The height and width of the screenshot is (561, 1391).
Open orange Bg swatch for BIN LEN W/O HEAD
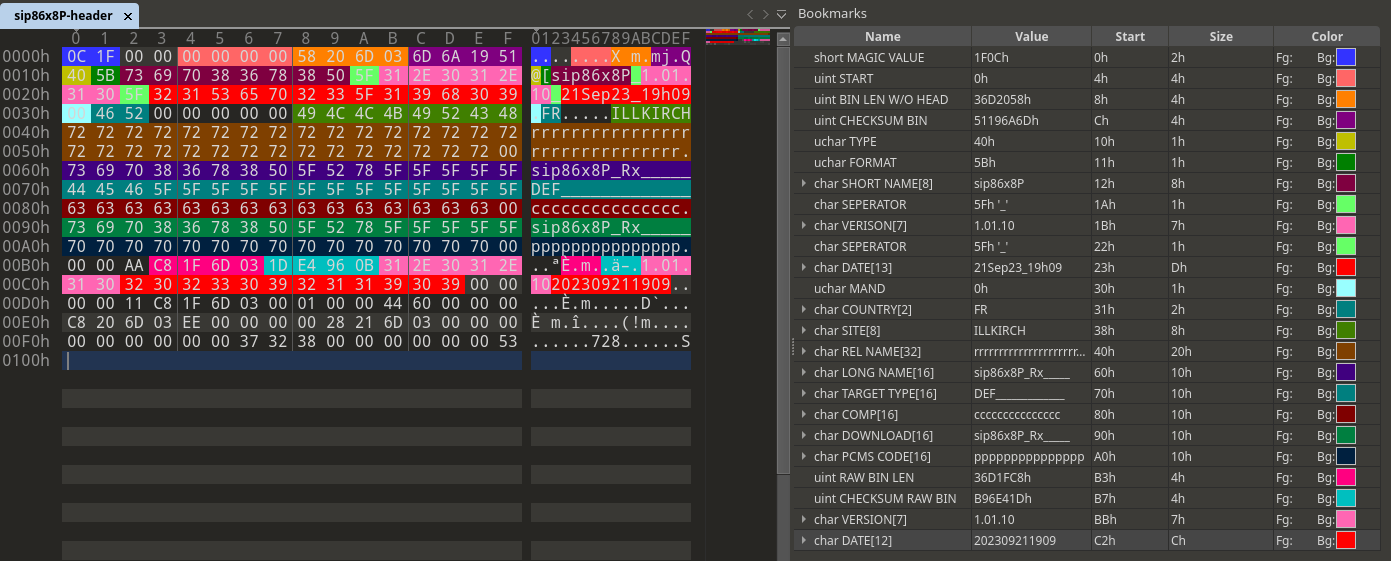[x=1346, y=99]
